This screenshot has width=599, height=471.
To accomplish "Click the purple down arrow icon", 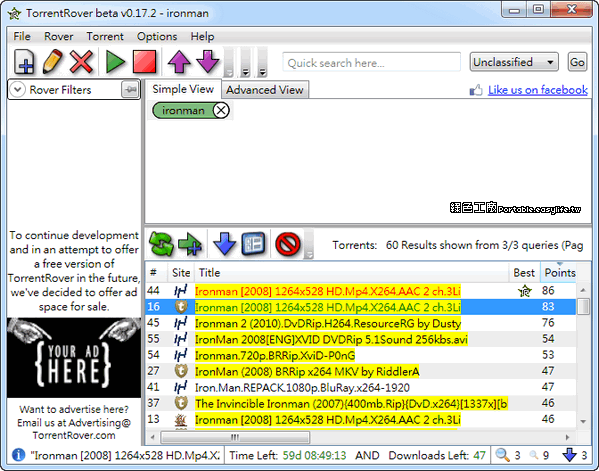I will (x=207, y=62).
